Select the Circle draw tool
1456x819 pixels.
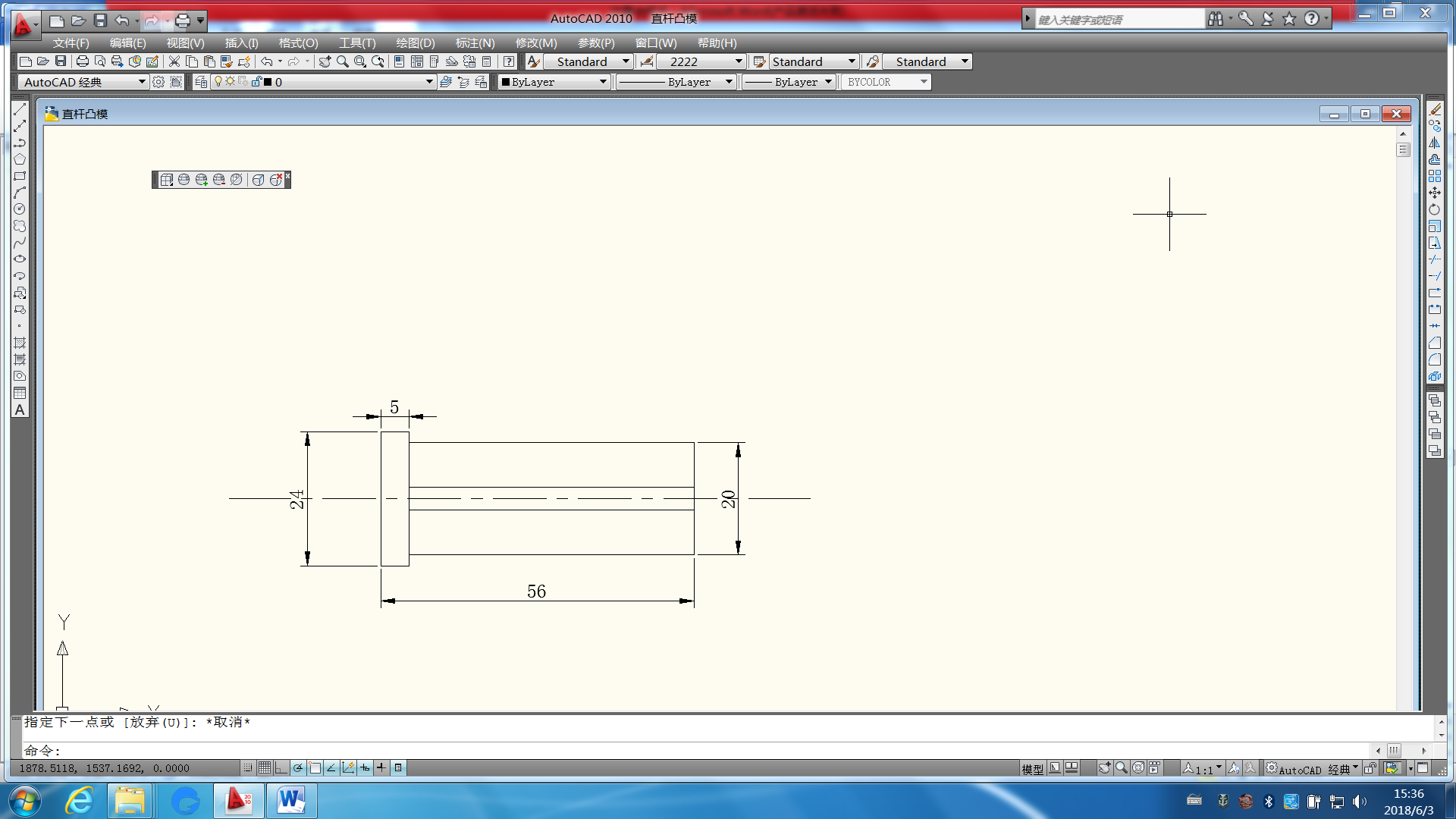point(20,209)
